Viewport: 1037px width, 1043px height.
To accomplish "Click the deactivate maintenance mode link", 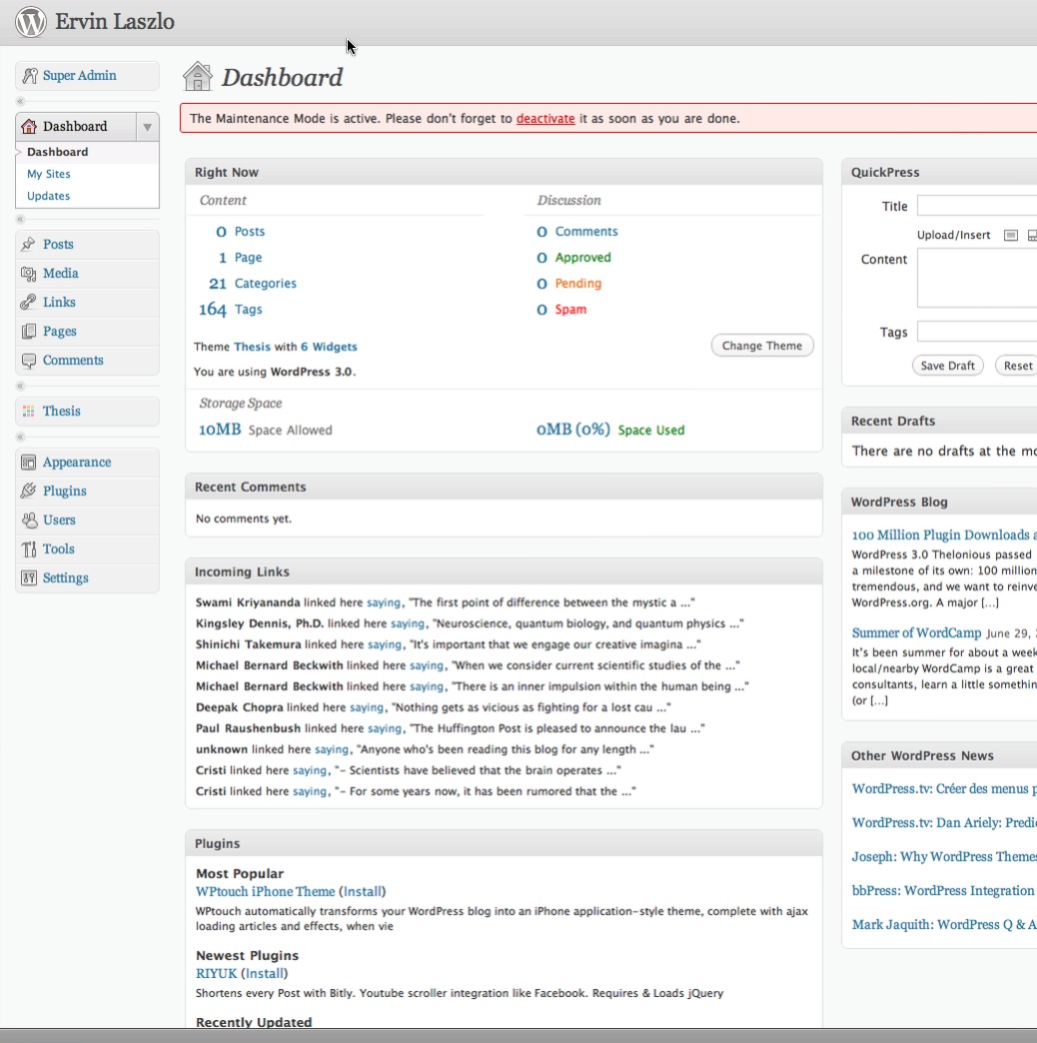I will (x=545, y=118).
